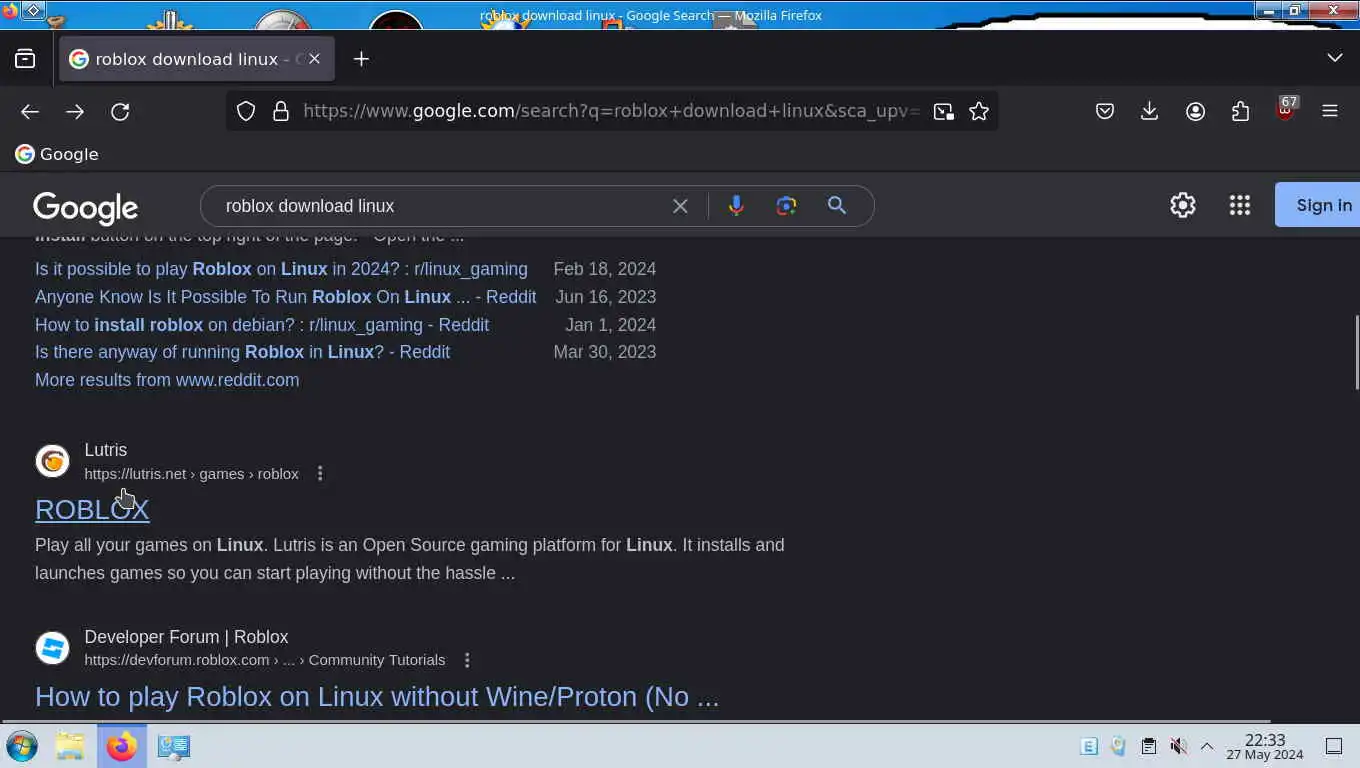Reload the current page
Image resolution: width=1360 pixels, height=768 pixels.
[120, 111]
